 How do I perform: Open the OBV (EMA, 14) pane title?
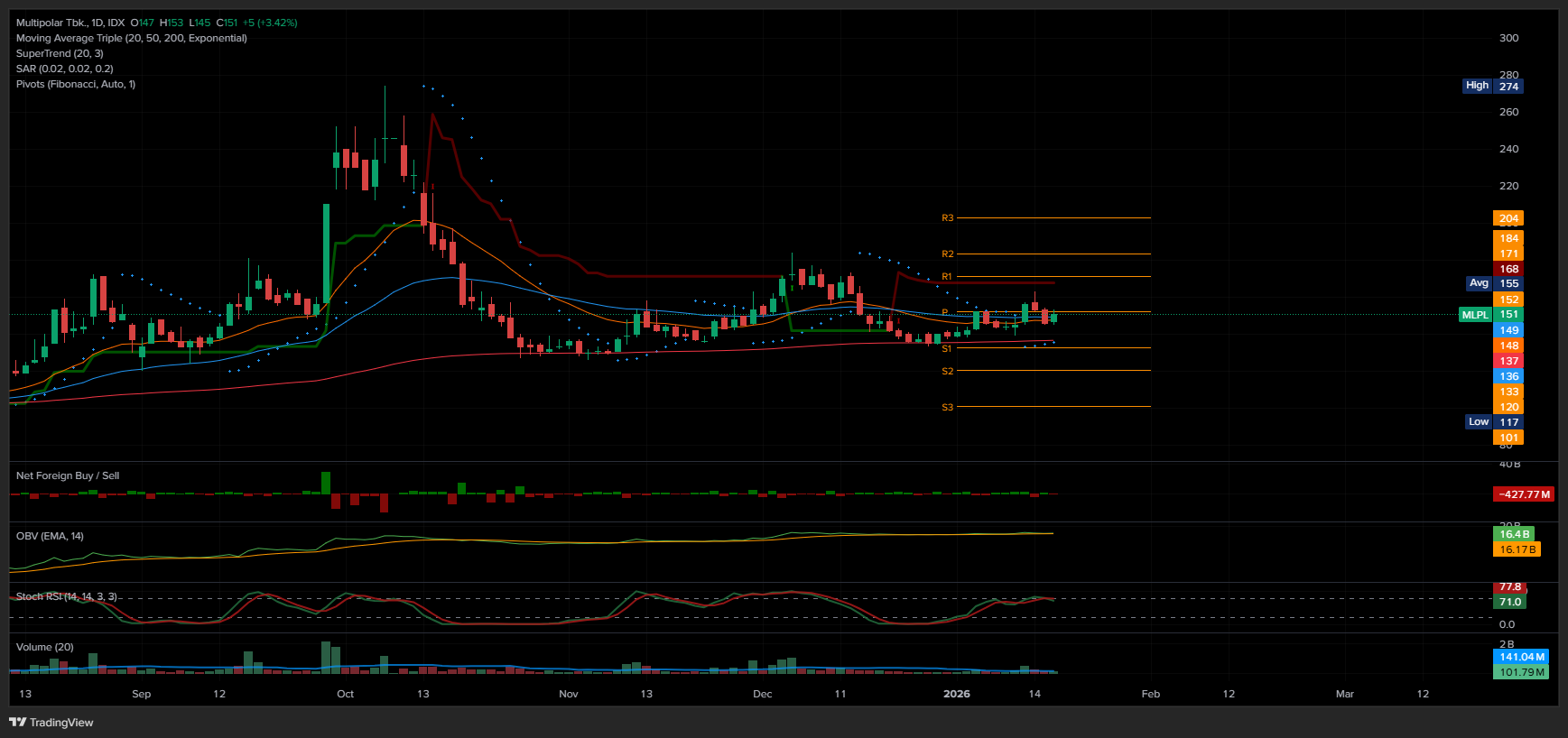pos(50,536)
